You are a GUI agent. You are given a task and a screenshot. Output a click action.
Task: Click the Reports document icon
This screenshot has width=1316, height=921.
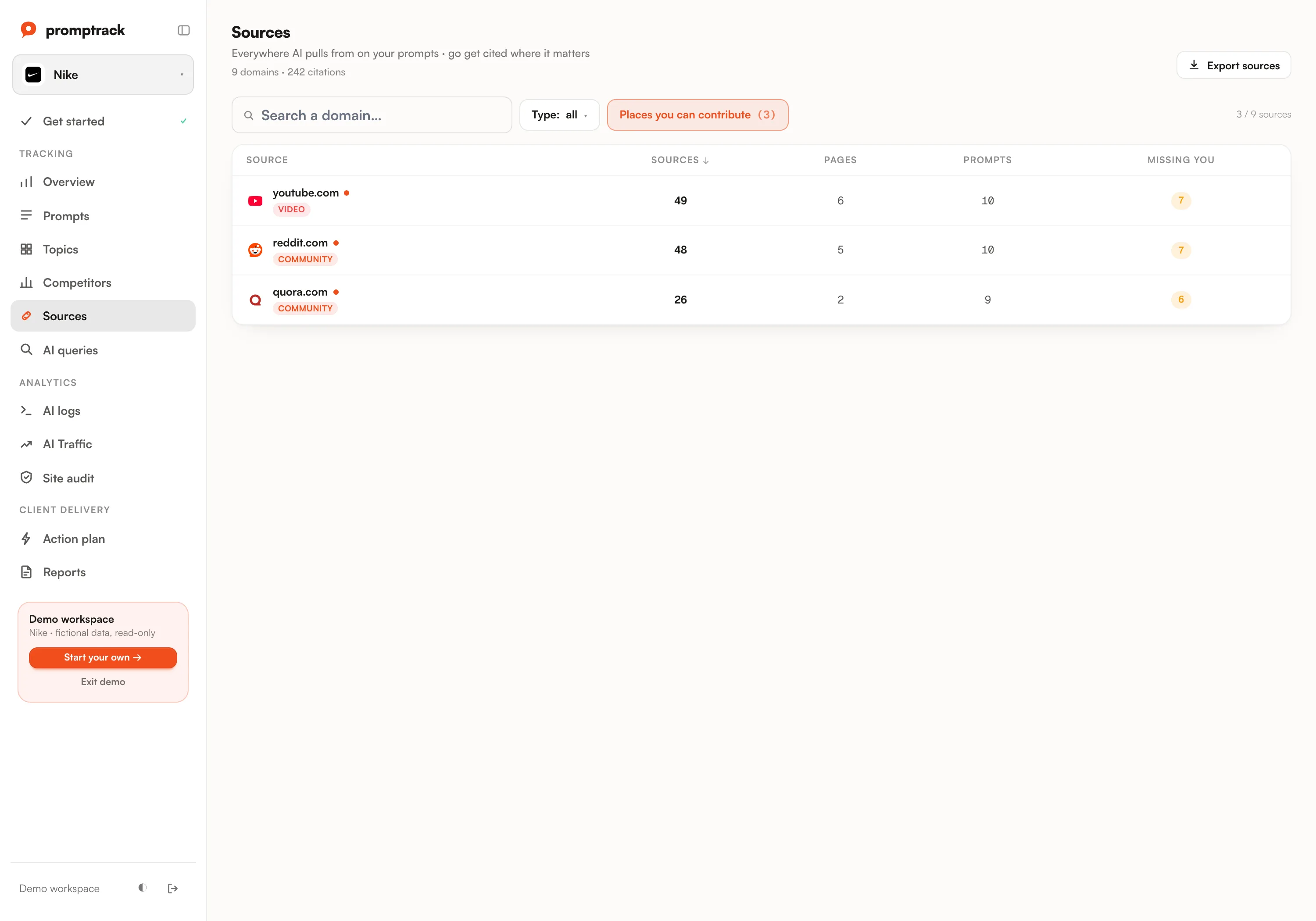click(26, 572)
